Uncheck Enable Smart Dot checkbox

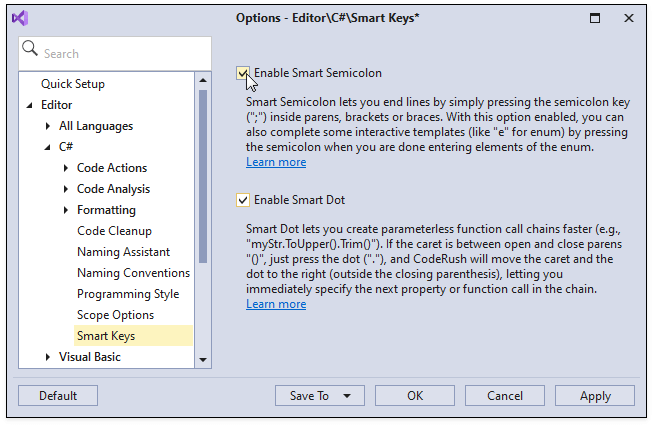pos(243,200)
